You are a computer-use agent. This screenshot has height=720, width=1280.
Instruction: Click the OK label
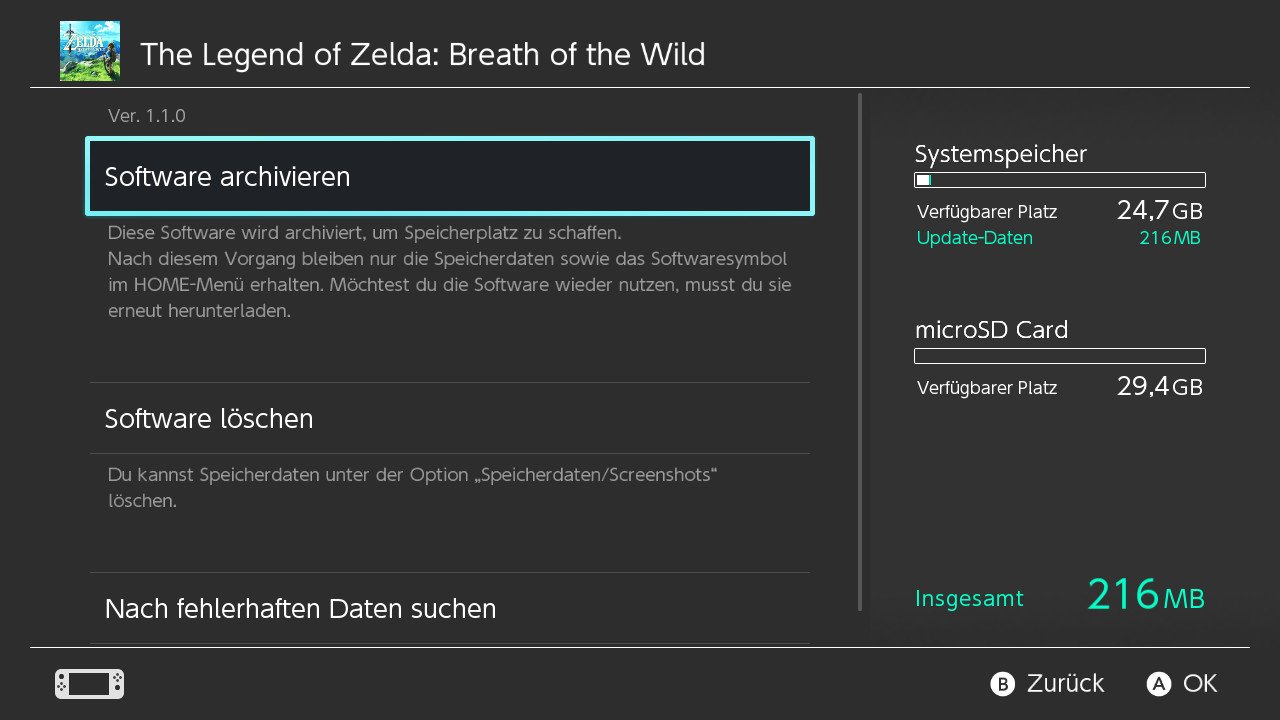(x=1200, y=684)
